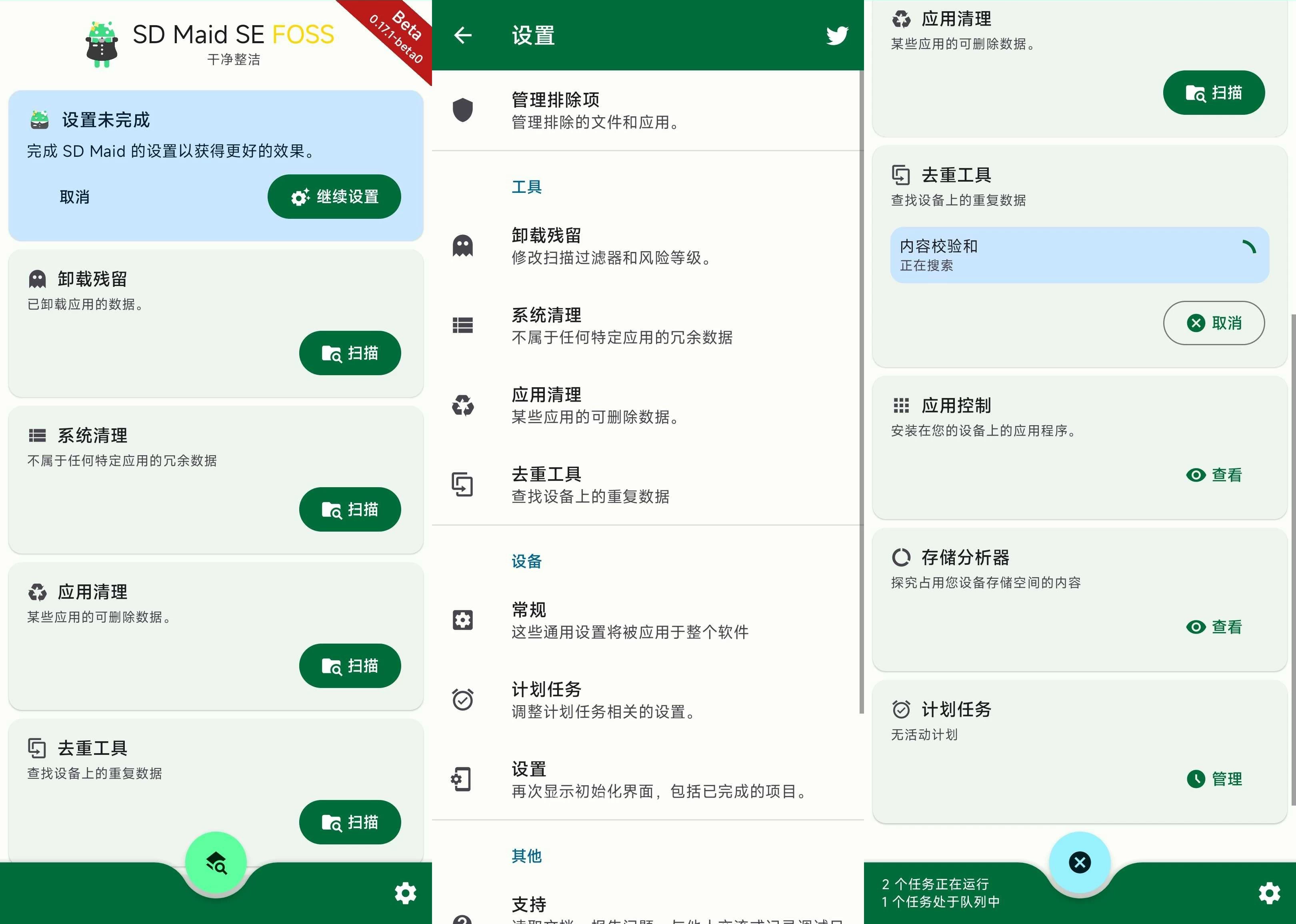
Task: Click the 2 个任务正在运行 status text
Action: tap(935, 884)
